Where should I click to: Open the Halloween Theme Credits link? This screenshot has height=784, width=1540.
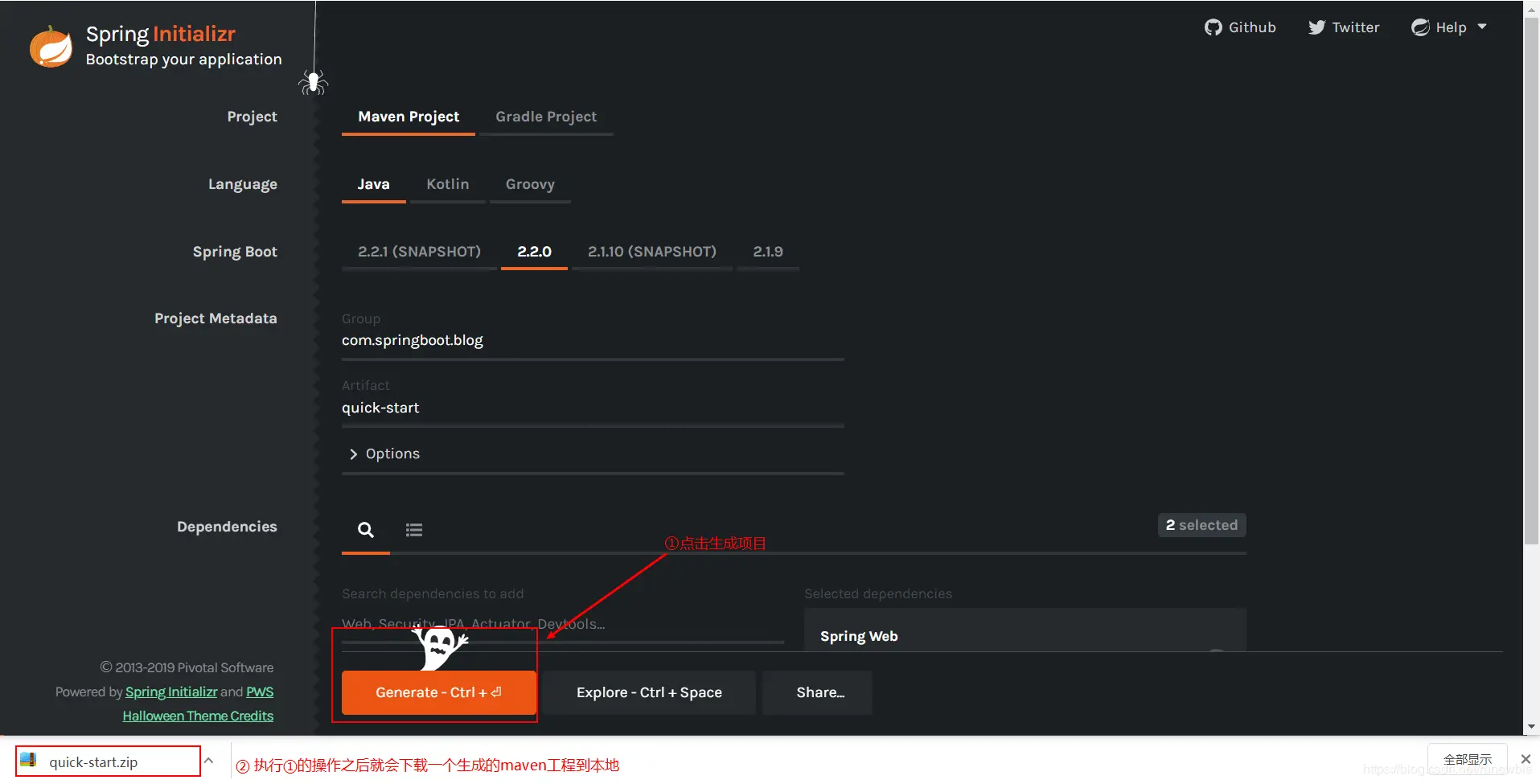click(198, 716)
